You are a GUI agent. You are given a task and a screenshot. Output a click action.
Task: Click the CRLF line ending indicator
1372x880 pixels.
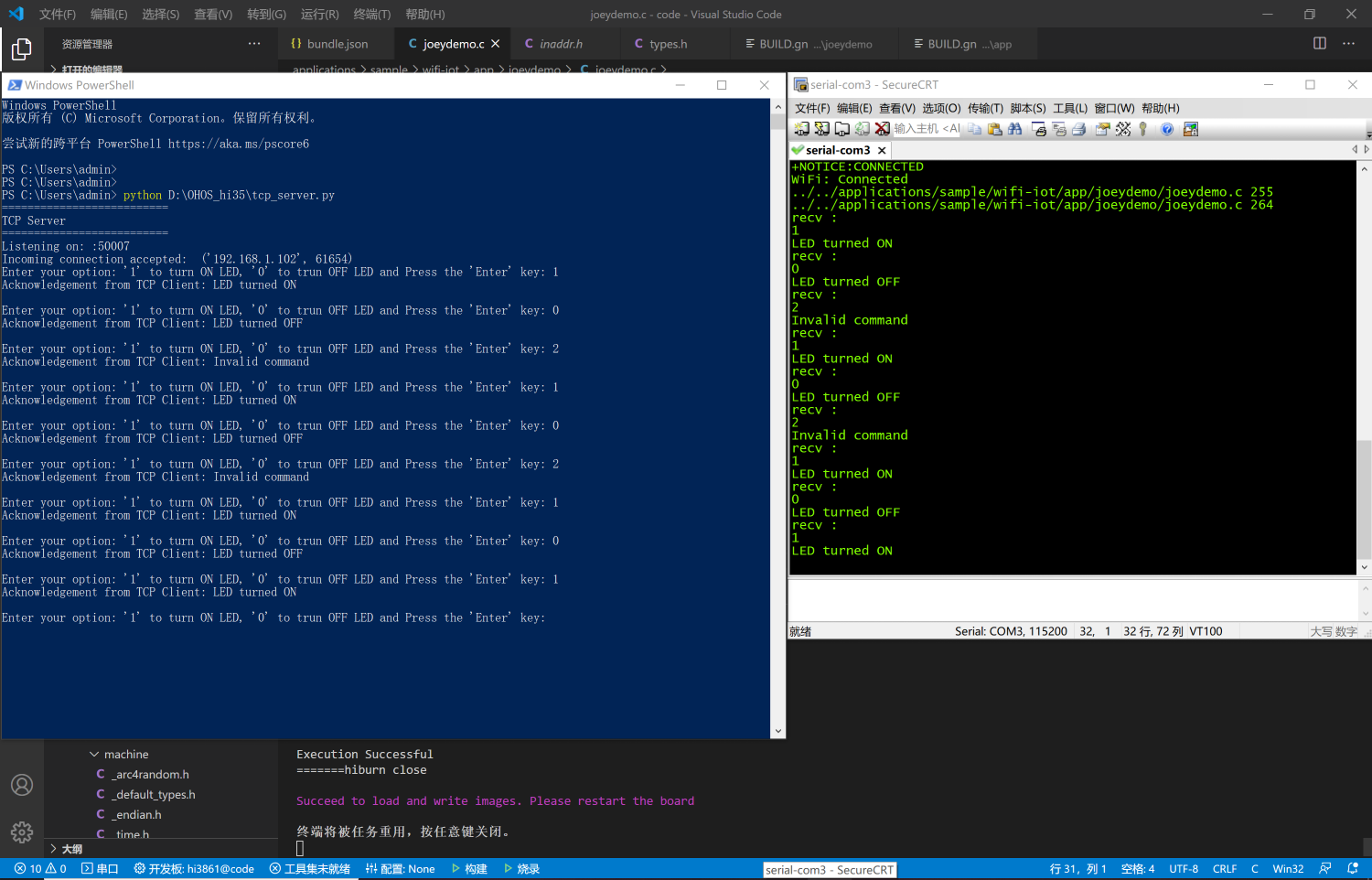[x=1224, y=869]
